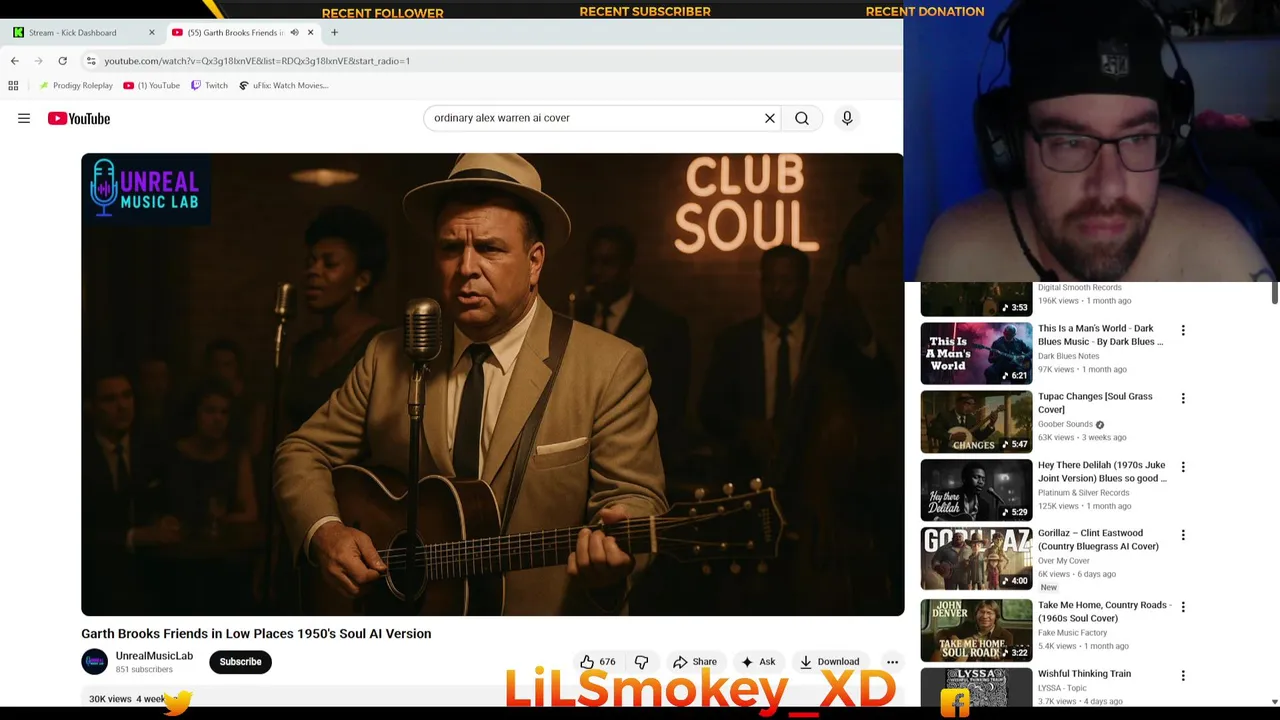Open the apps grid in bookmarks bar

click(13, 86)
